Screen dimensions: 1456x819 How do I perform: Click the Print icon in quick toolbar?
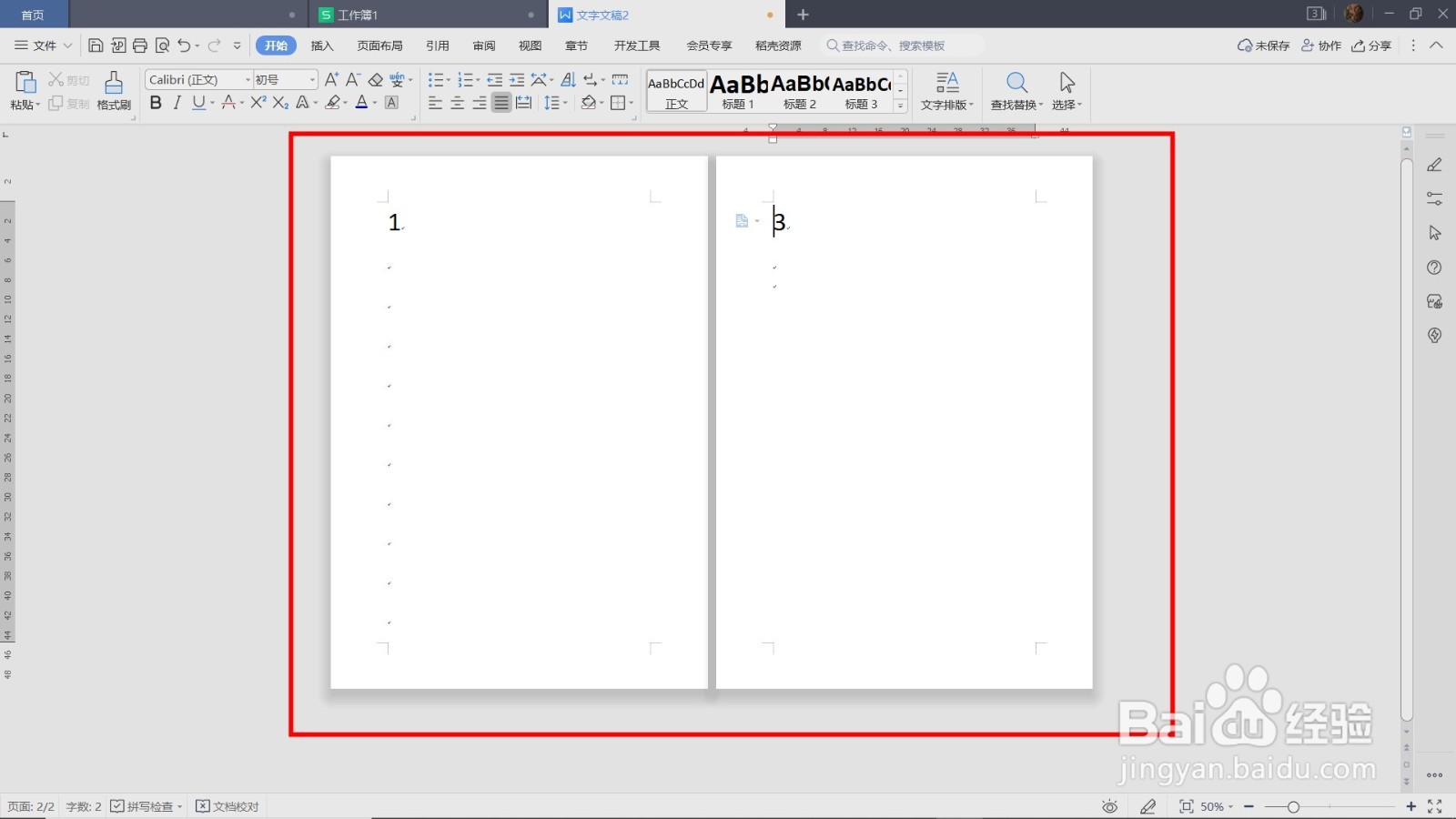140,45
